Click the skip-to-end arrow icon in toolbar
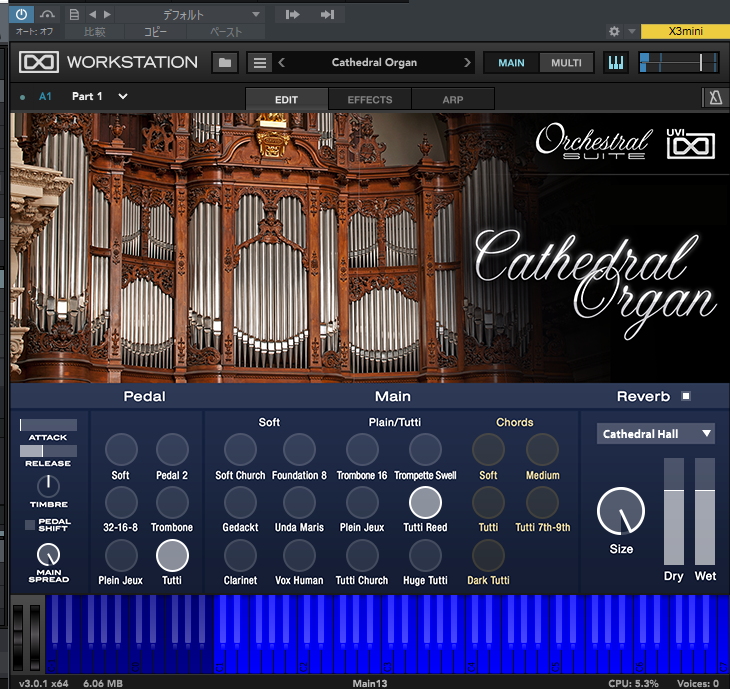The width and height of the screenshot is (730, 689). (327, 14)
